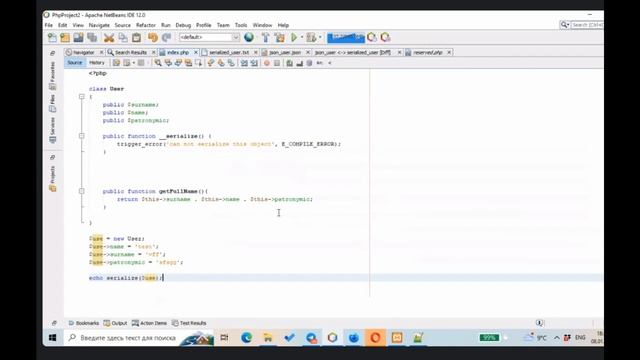This screenshot has width=640, height=360.
Task: Switch editor to History view
Action: [97, 63]
